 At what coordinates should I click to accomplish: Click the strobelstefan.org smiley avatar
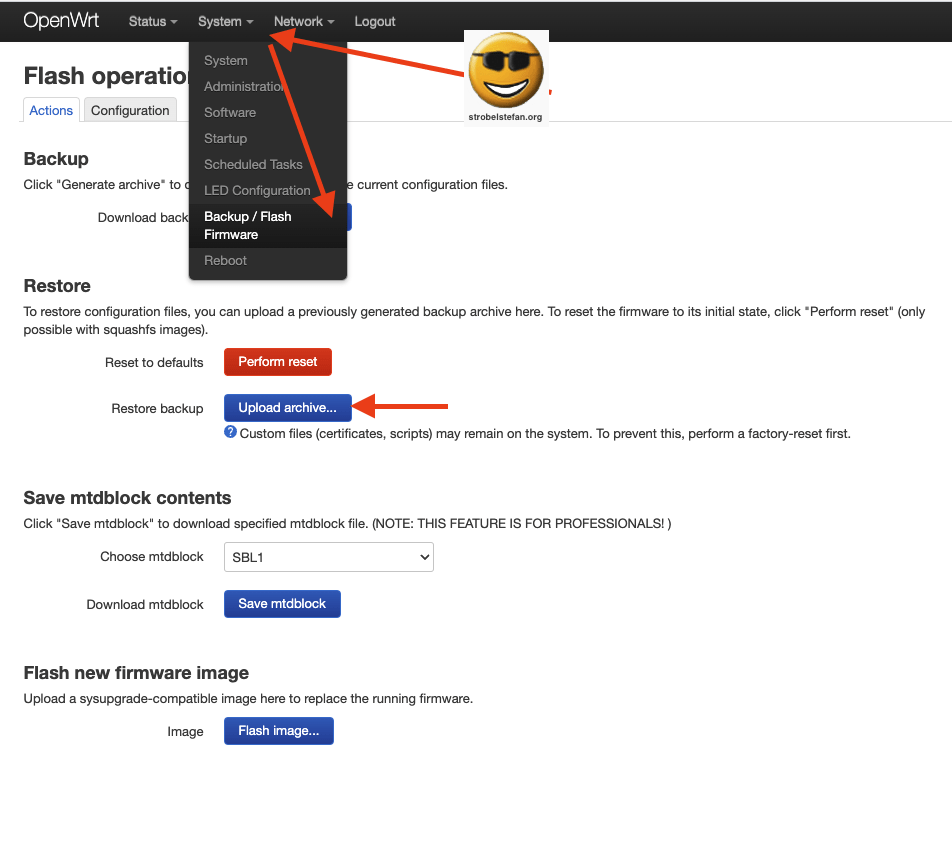pos(505,72)
